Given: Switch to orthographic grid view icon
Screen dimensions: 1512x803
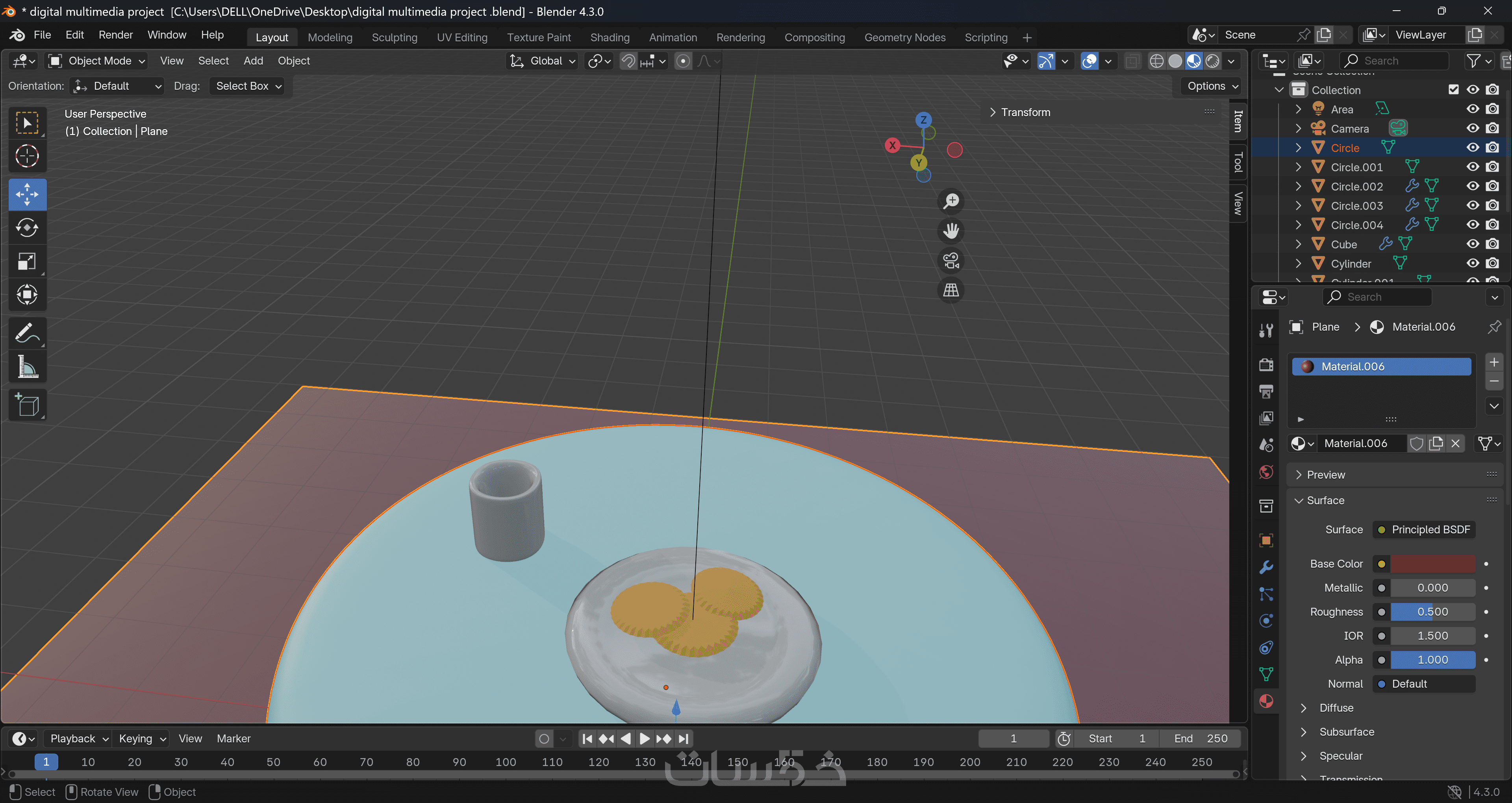Looking at the screenshot, I should (951, 290).
